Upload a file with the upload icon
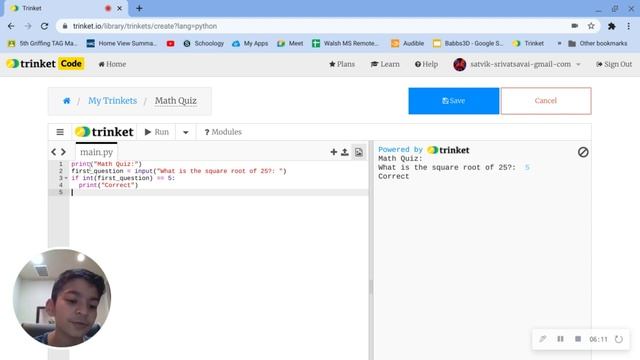Image resolution: width=640 pixels, height=360 pixels. pyautogui.click(x=345, y=152)
